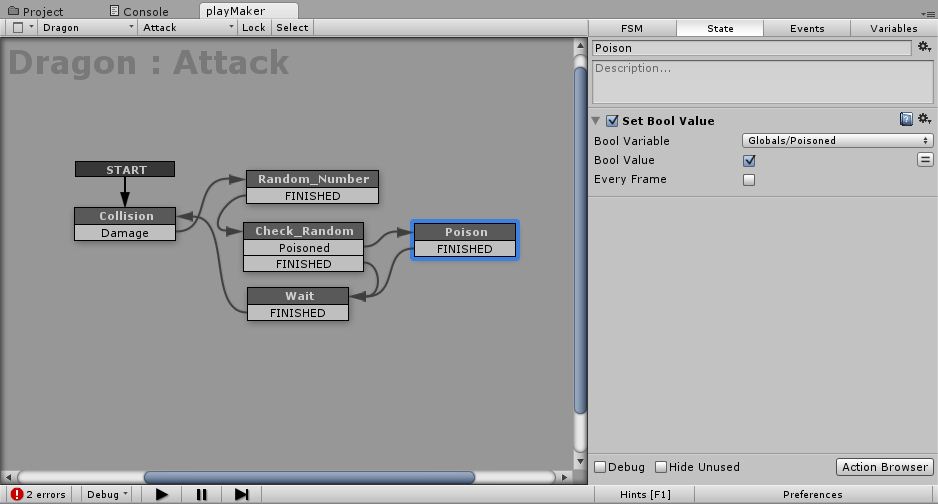Open the Set Bool Value action settings gear
The width and height of the screenshot is (938, 504).
[924, 119]
